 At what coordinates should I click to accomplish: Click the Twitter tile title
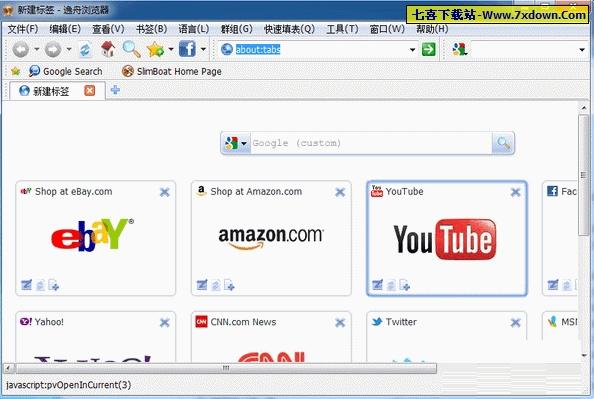pos(401,322)
